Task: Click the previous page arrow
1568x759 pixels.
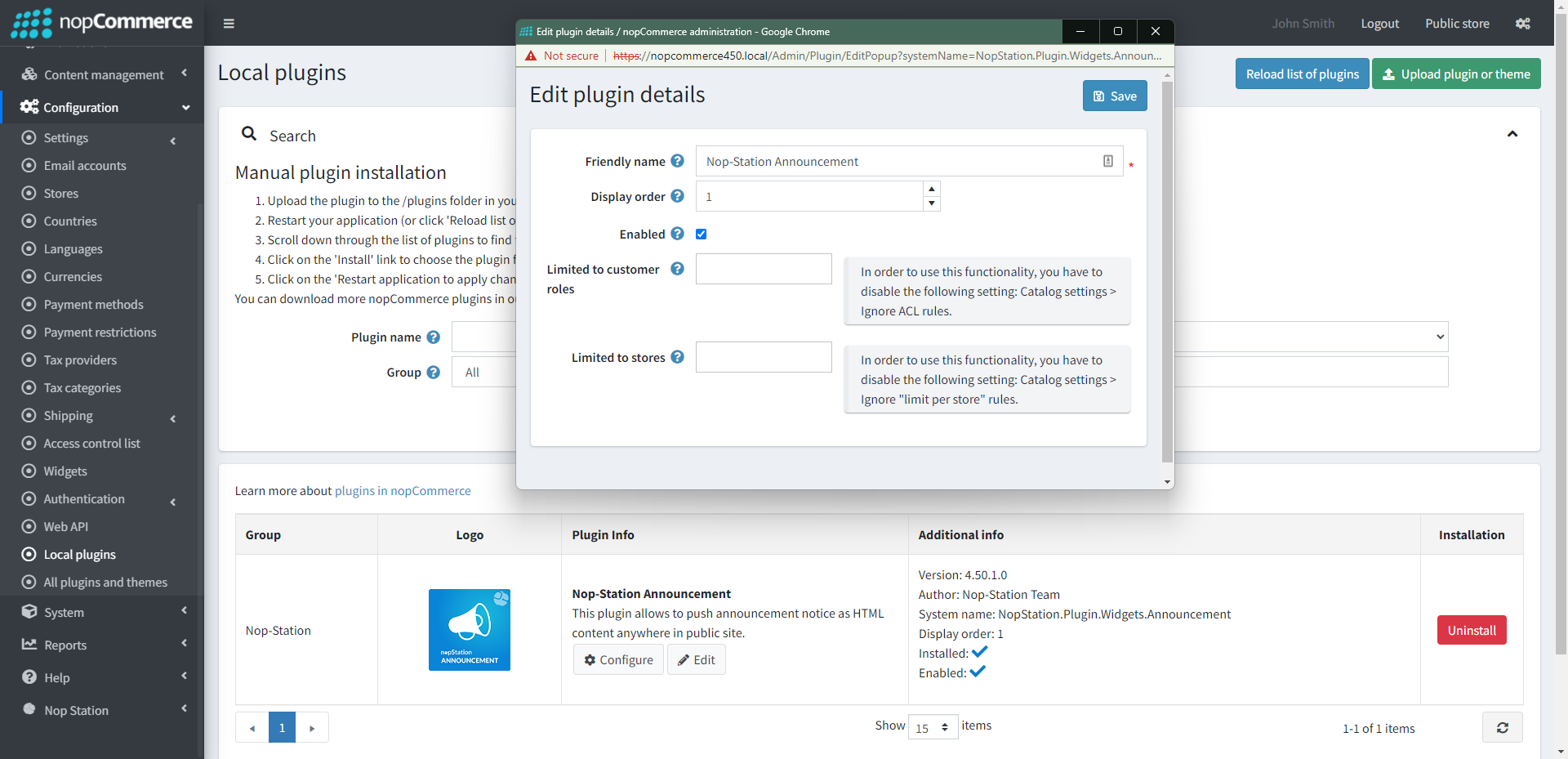Action: pyautogui.click(x=252, y=727)
